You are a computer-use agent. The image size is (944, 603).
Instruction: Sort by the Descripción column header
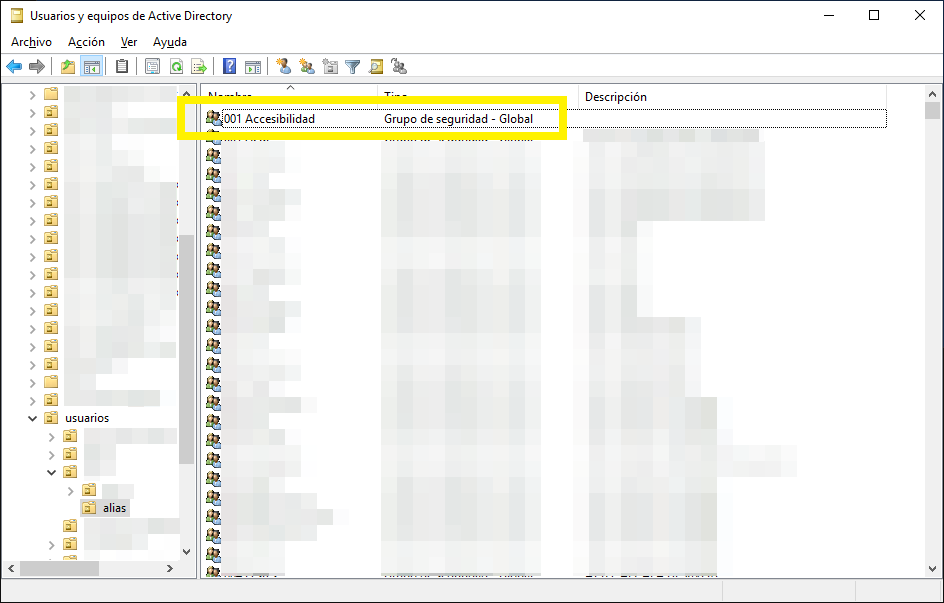732,96
